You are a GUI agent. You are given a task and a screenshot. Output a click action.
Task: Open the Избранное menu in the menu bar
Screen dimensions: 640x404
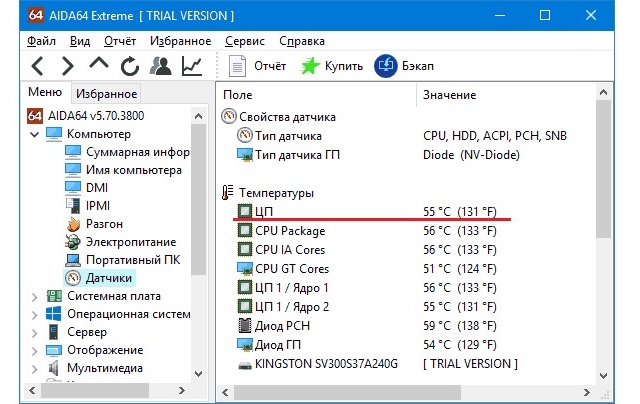click(180, 41)
